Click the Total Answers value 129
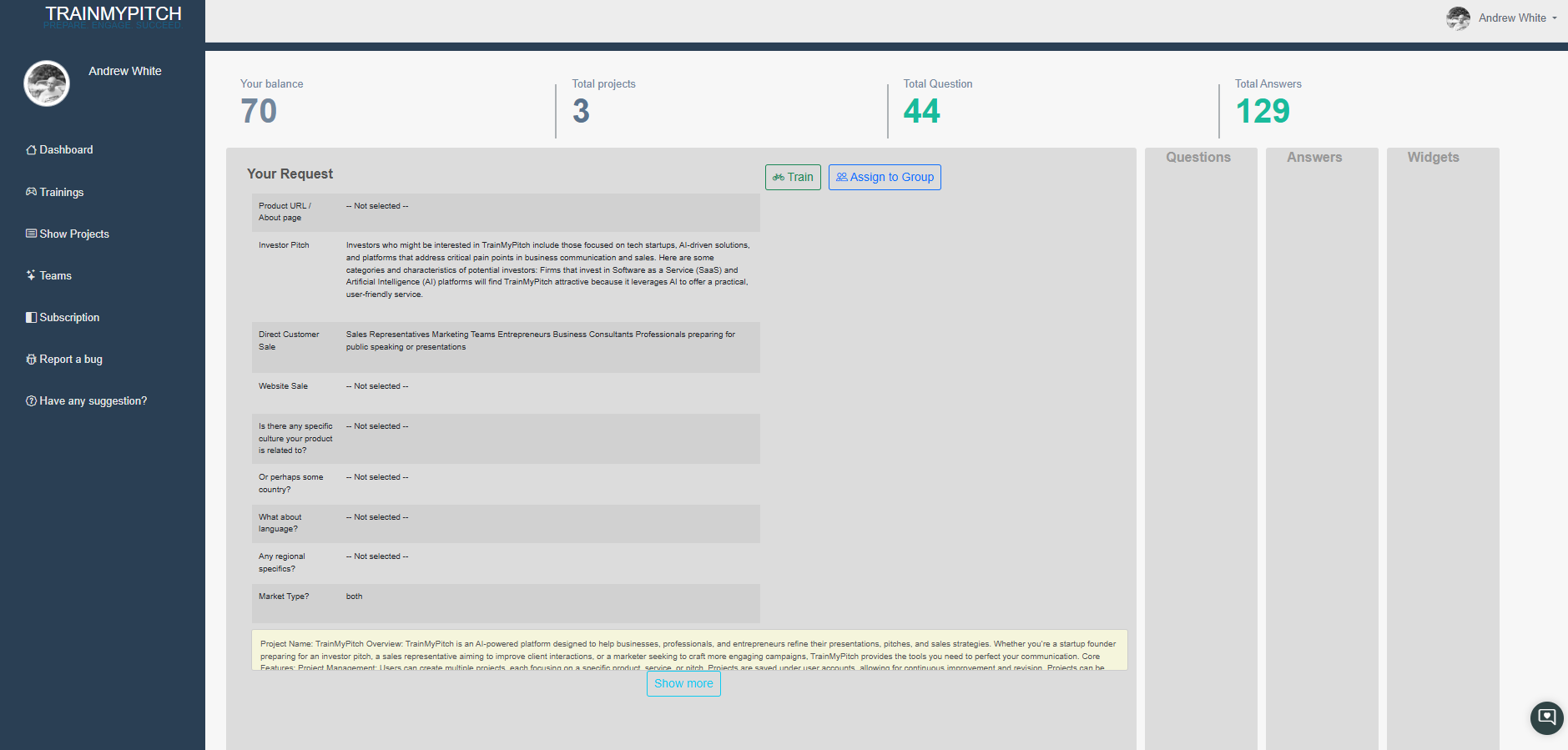The width and height of the screenshot is (1568, 750). 1263,111
